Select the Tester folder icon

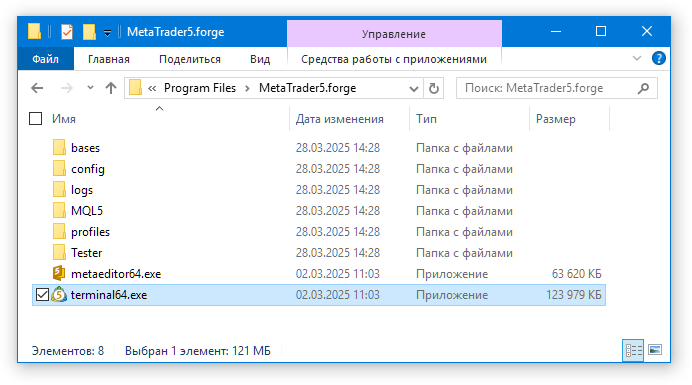[x=59, y=253]
